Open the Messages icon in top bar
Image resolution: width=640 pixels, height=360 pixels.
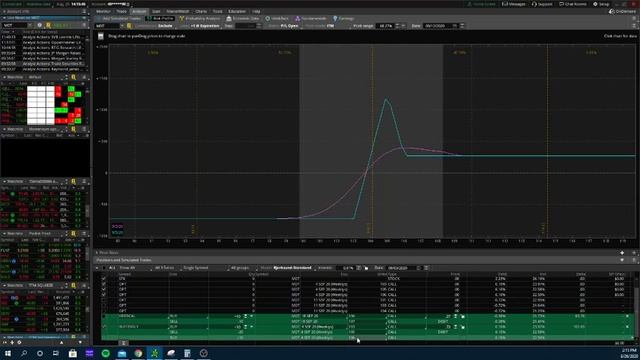tap(515, 4)
